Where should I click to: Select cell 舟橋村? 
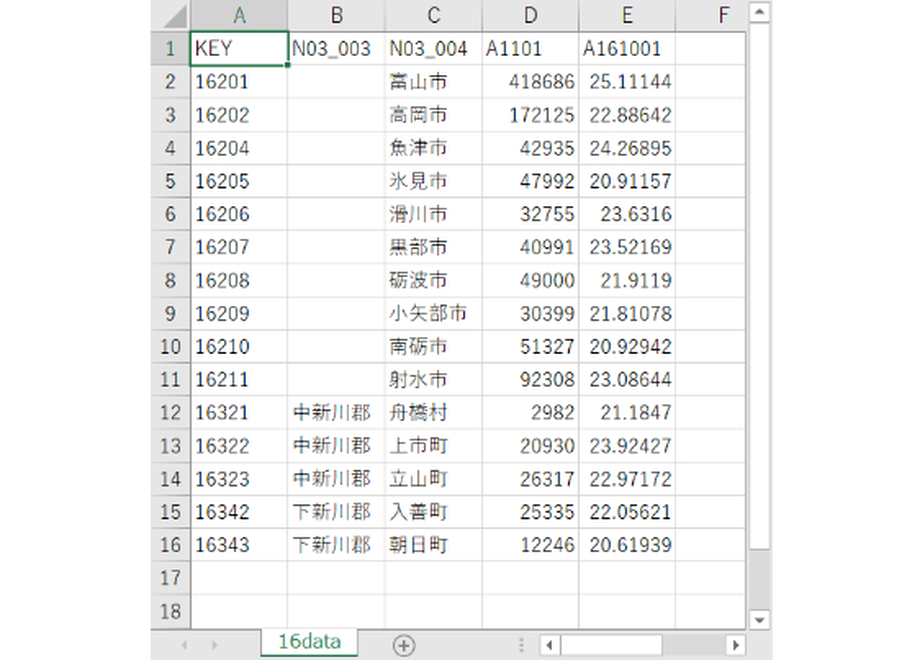click(x=433, y=412)
